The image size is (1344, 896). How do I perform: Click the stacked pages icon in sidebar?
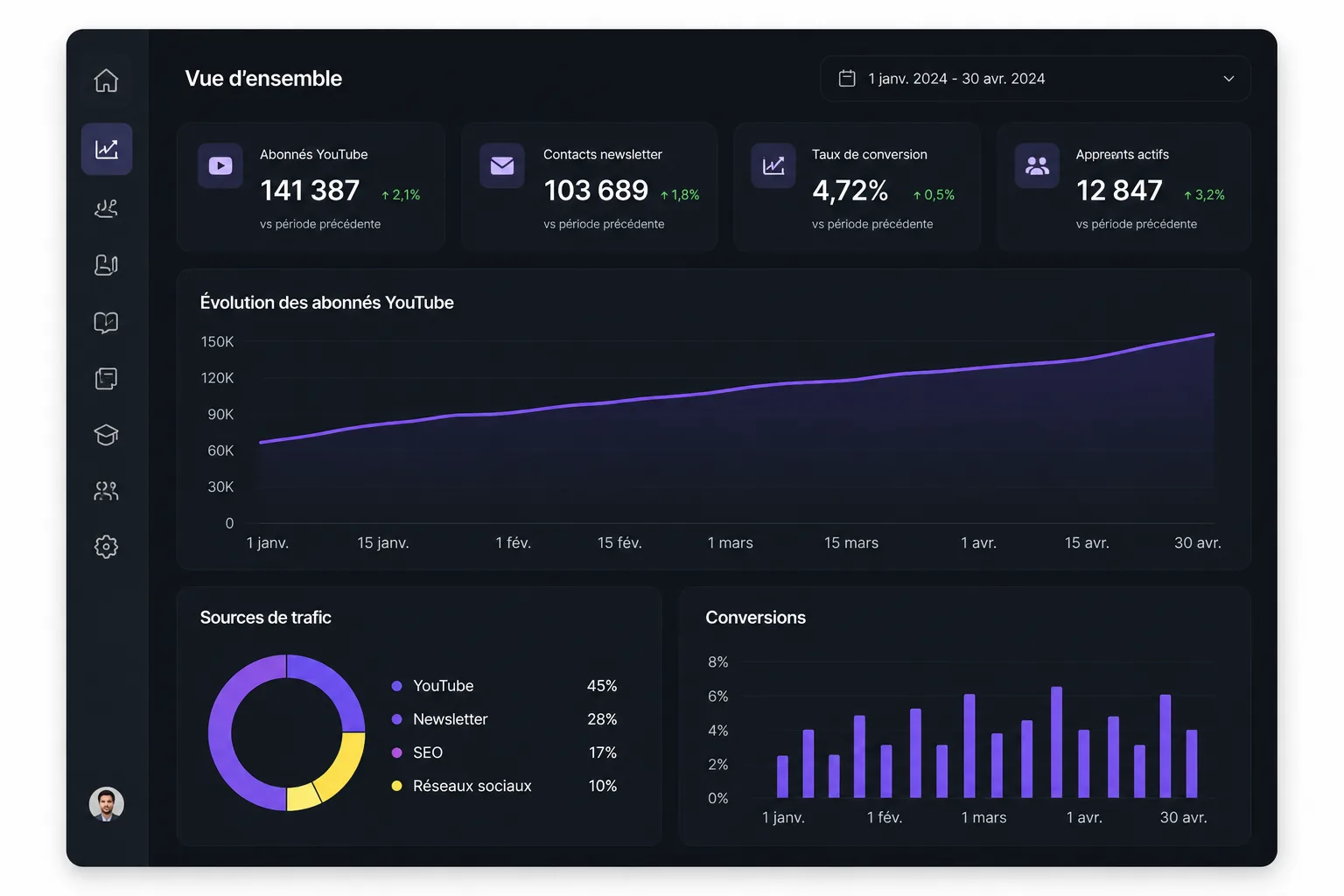click(106, 378)
